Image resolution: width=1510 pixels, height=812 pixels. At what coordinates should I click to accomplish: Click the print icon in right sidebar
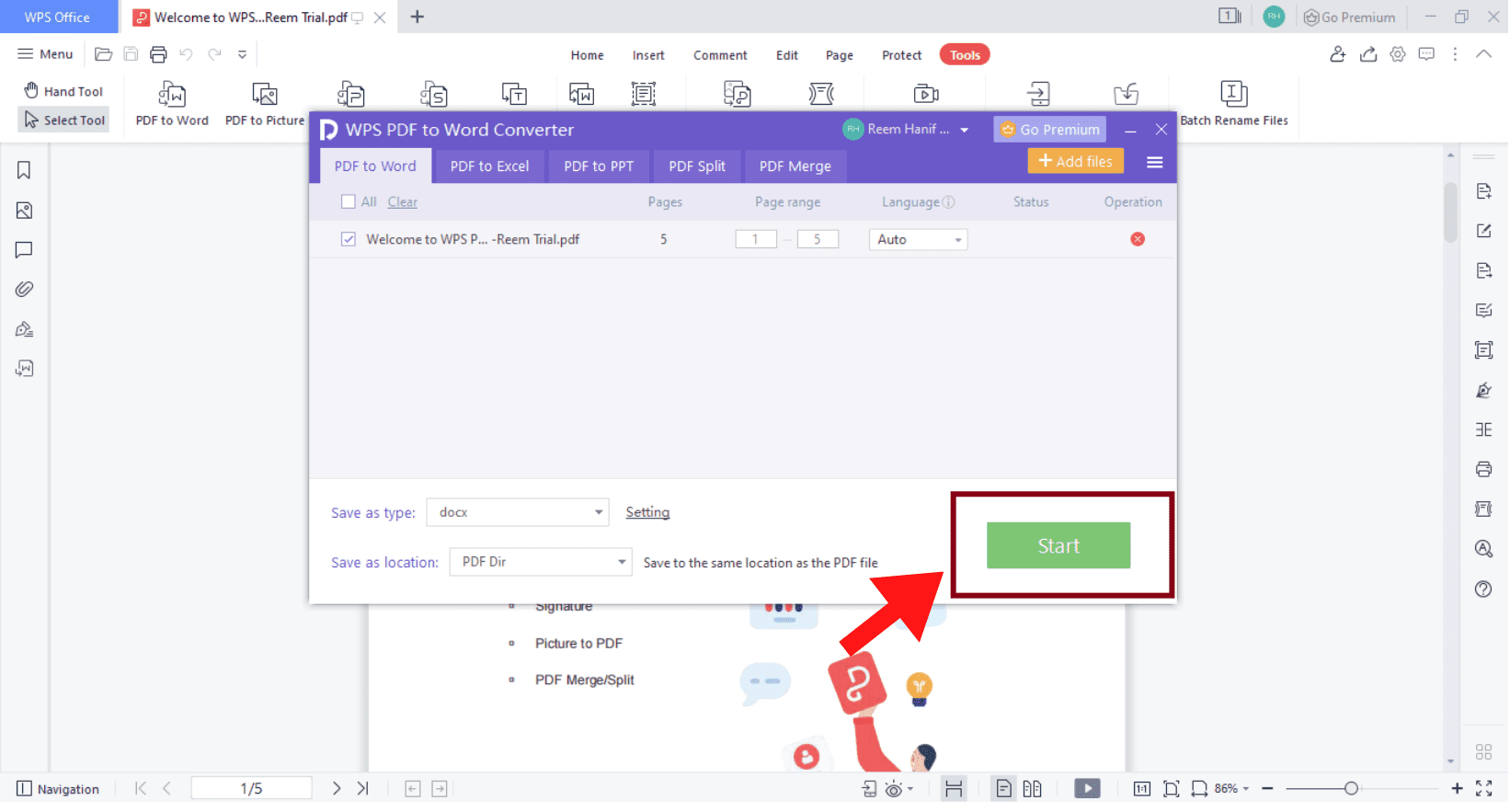tap(1484, 471)
